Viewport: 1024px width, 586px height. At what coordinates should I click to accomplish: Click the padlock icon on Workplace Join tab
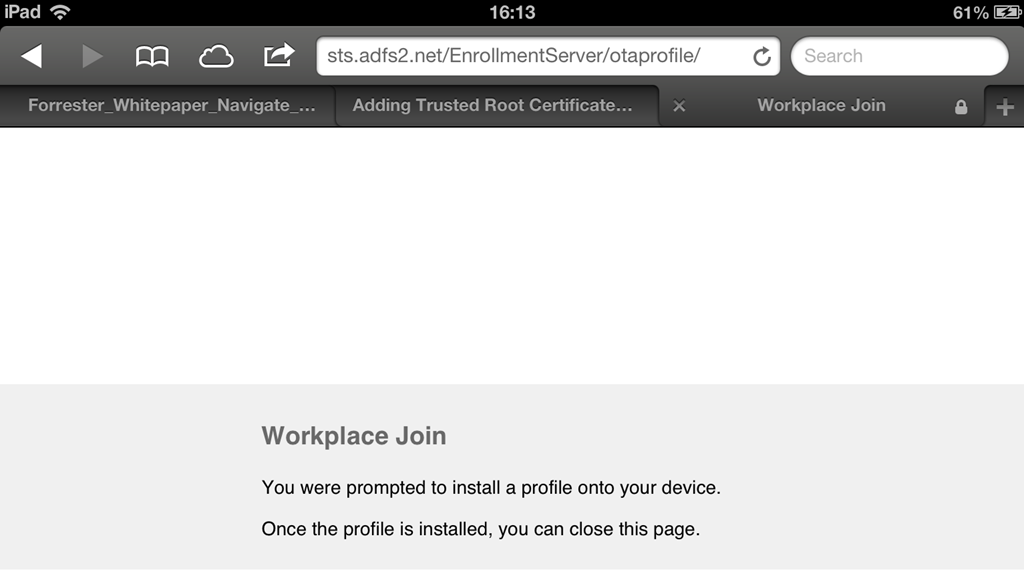point(961,107)
